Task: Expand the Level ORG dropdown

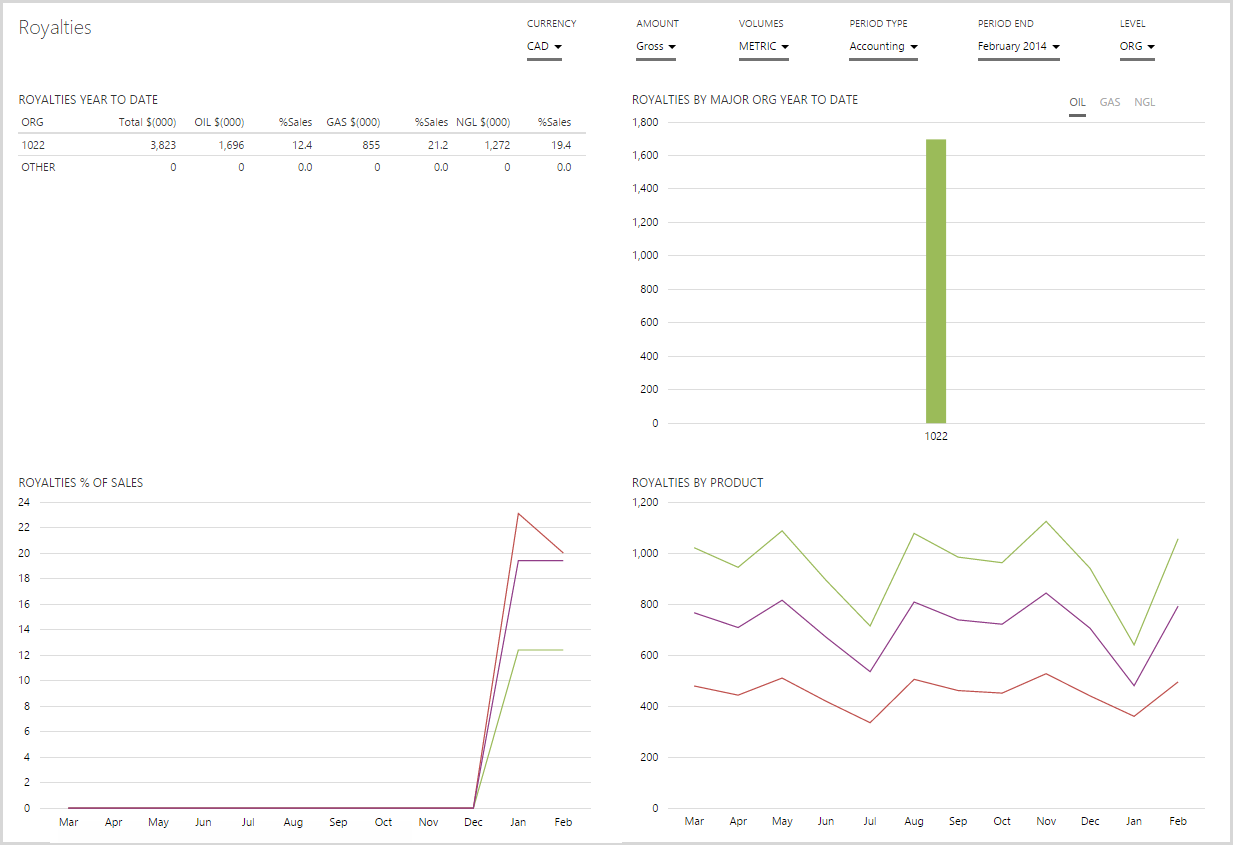Action: [x=1137, y=47]
